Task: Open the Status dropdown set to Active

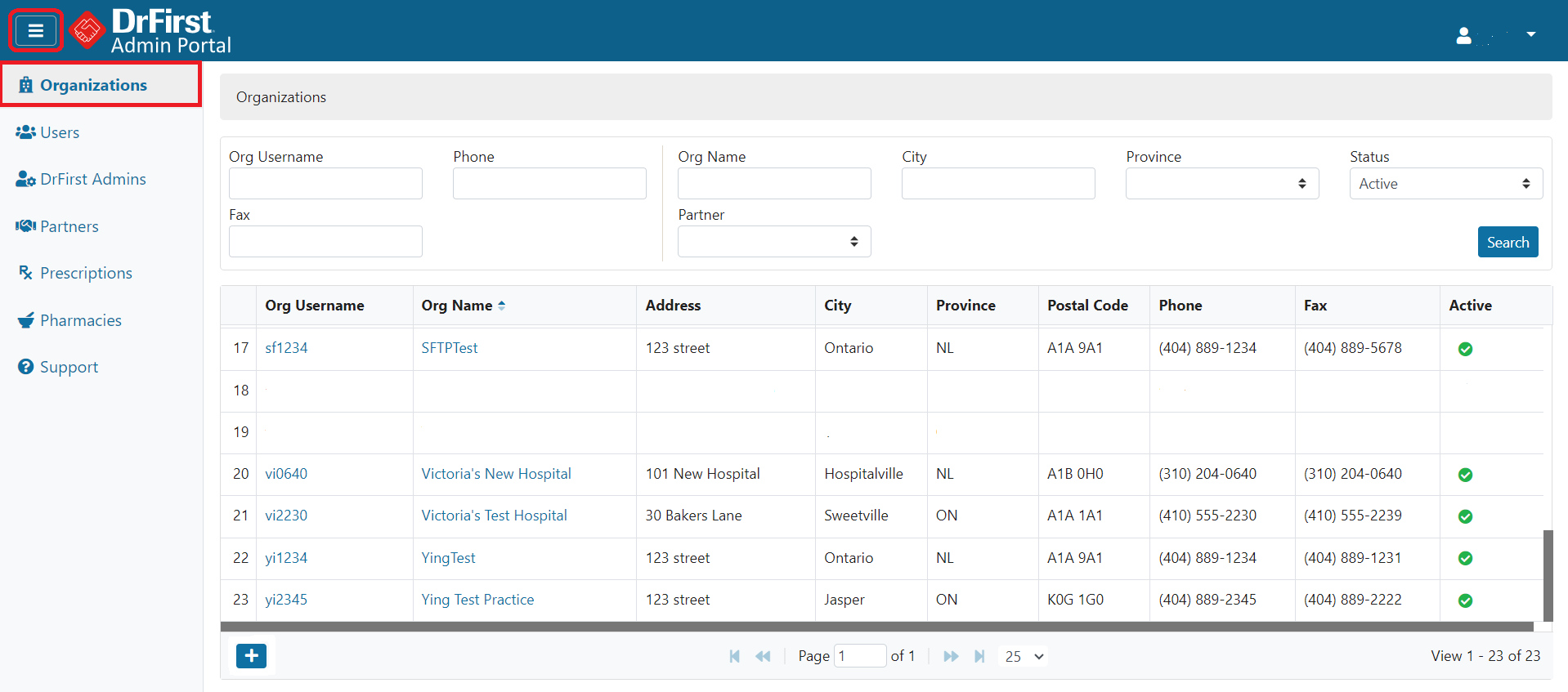Action: pyautogui.click(x=1445, y=184)
